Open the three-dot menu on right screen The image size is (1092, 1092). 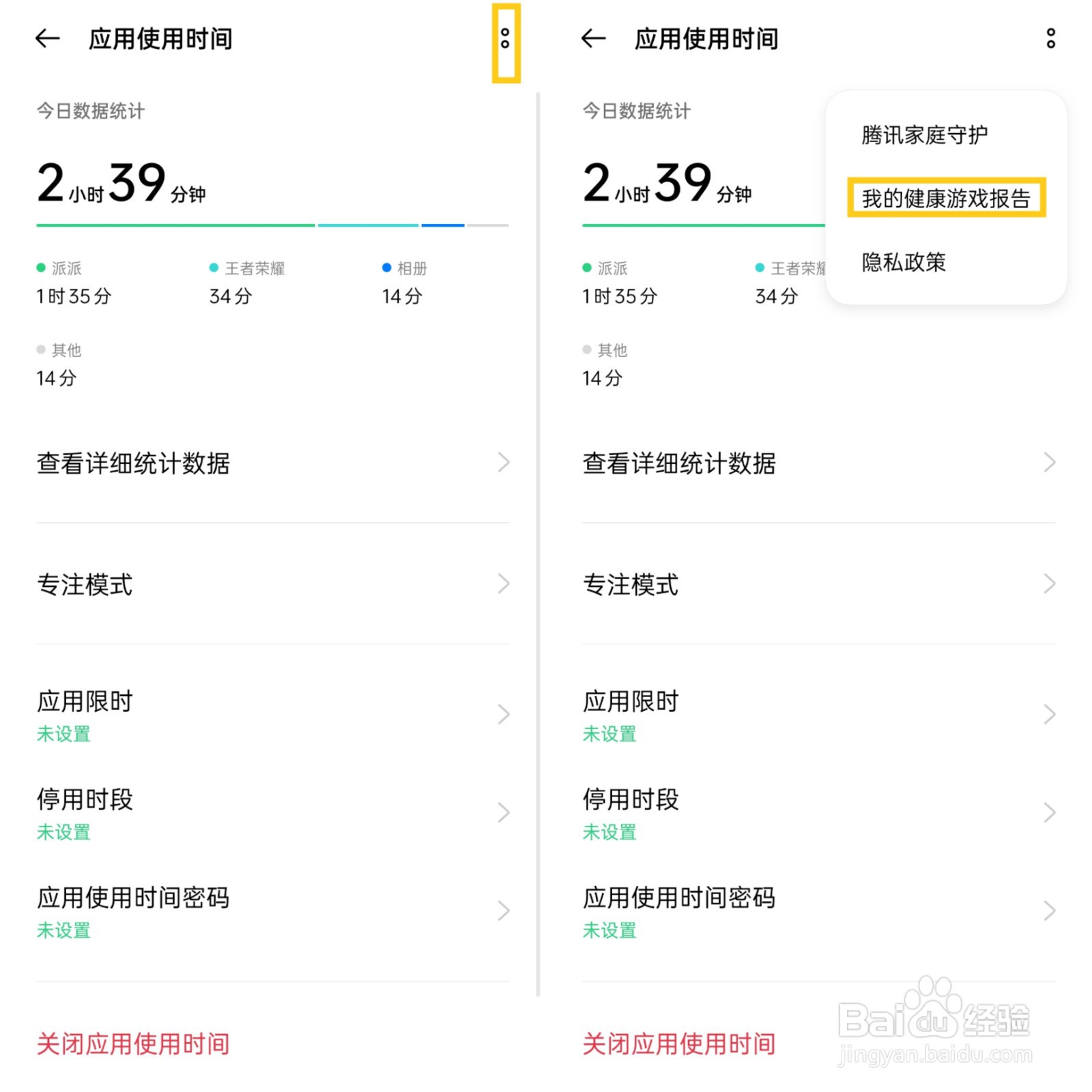[x=1051, y=39]
